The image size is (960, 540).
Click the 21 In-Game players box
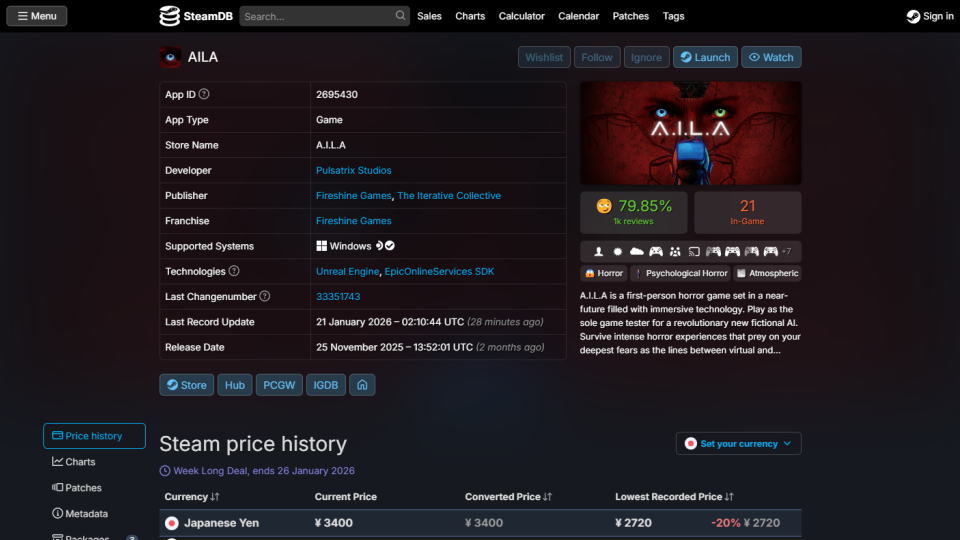748,212
